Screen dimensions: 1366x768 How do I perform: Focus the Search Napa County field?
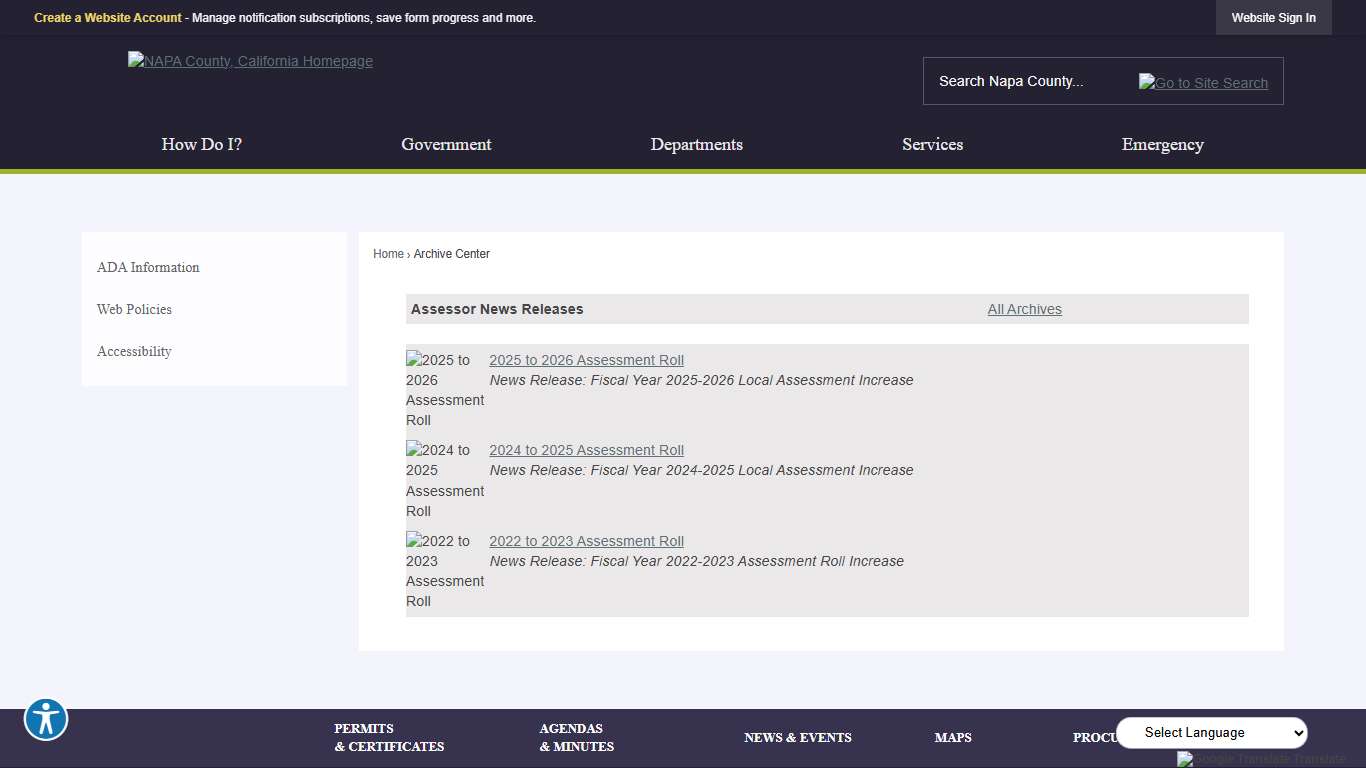pos(1025,81)
